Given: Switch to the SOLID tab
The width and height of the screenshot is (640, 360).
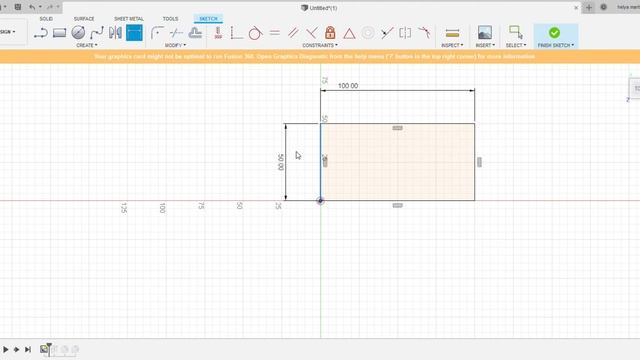Looking at the screenshot, I should [46, 19].
